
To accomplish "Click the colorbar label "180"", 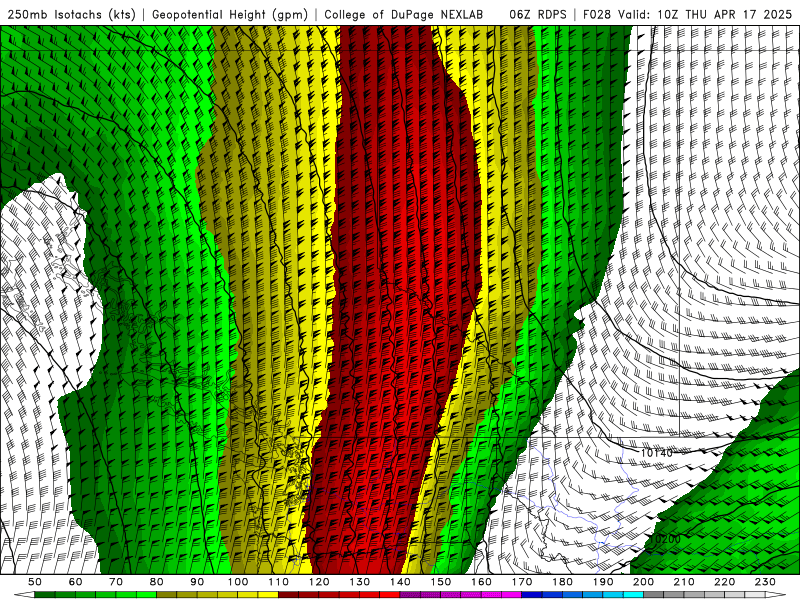I will [x=562, y=582].
